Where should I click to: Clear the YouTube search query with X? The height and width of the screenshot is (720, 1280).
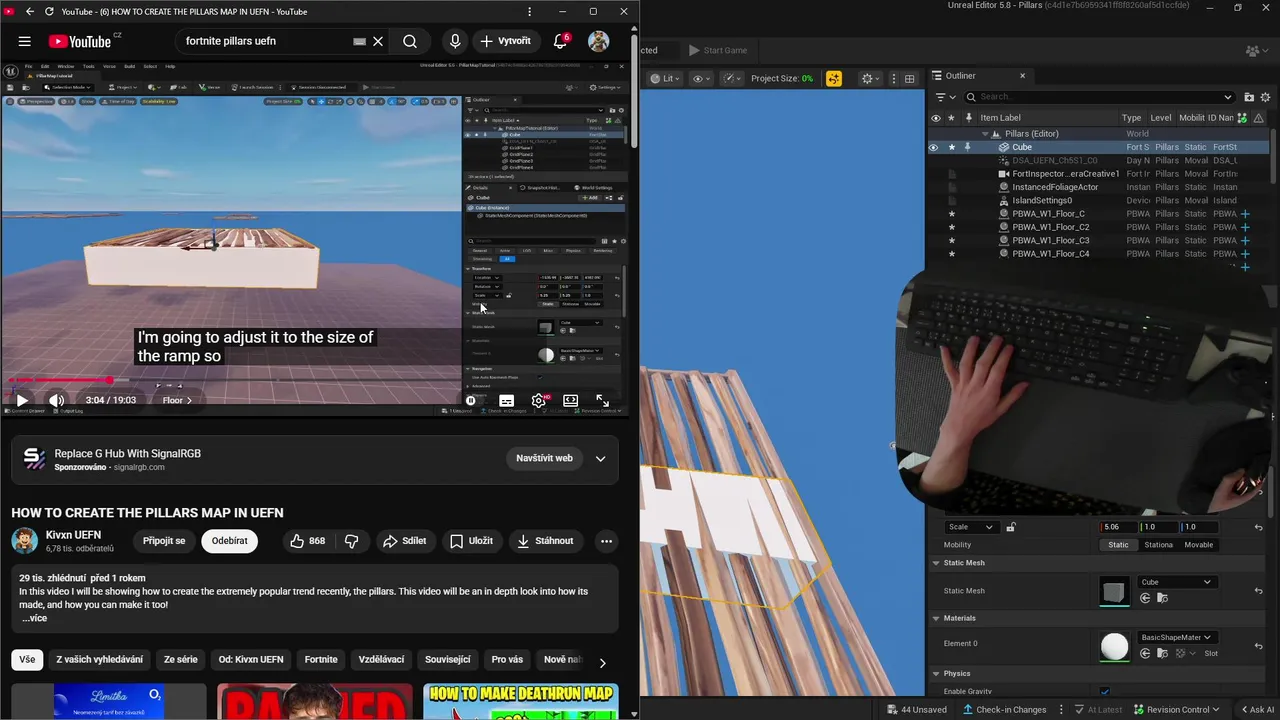(378, 41)
